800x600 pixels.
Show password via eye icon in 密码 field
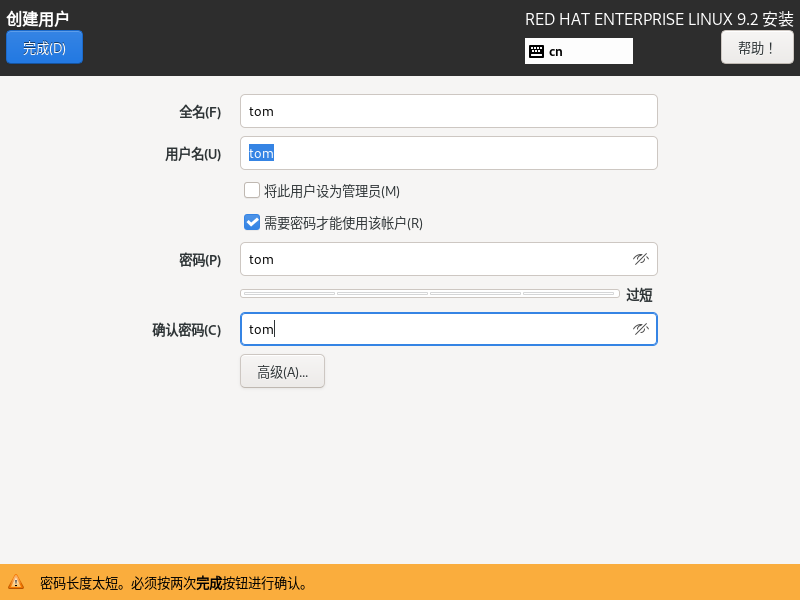coord(641,259)
